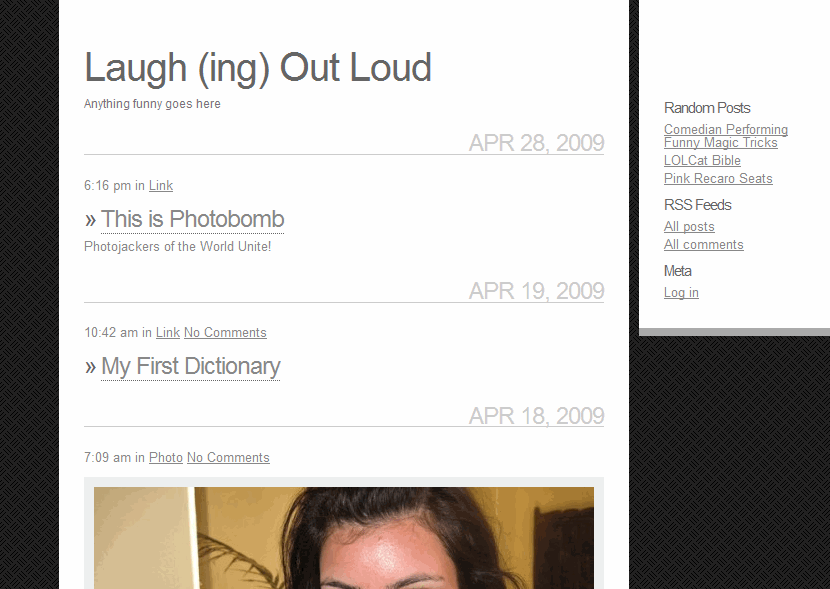
Task: Click the Random Posts sidebar heading
Action: coord(707,108)
